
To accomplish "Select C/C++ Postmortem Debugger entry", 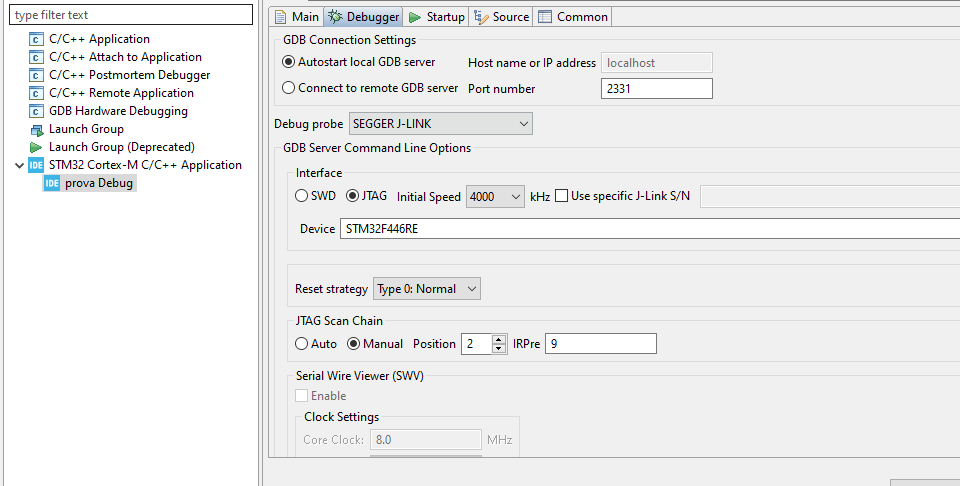I will pyautogui.click(x=130, y=75).
